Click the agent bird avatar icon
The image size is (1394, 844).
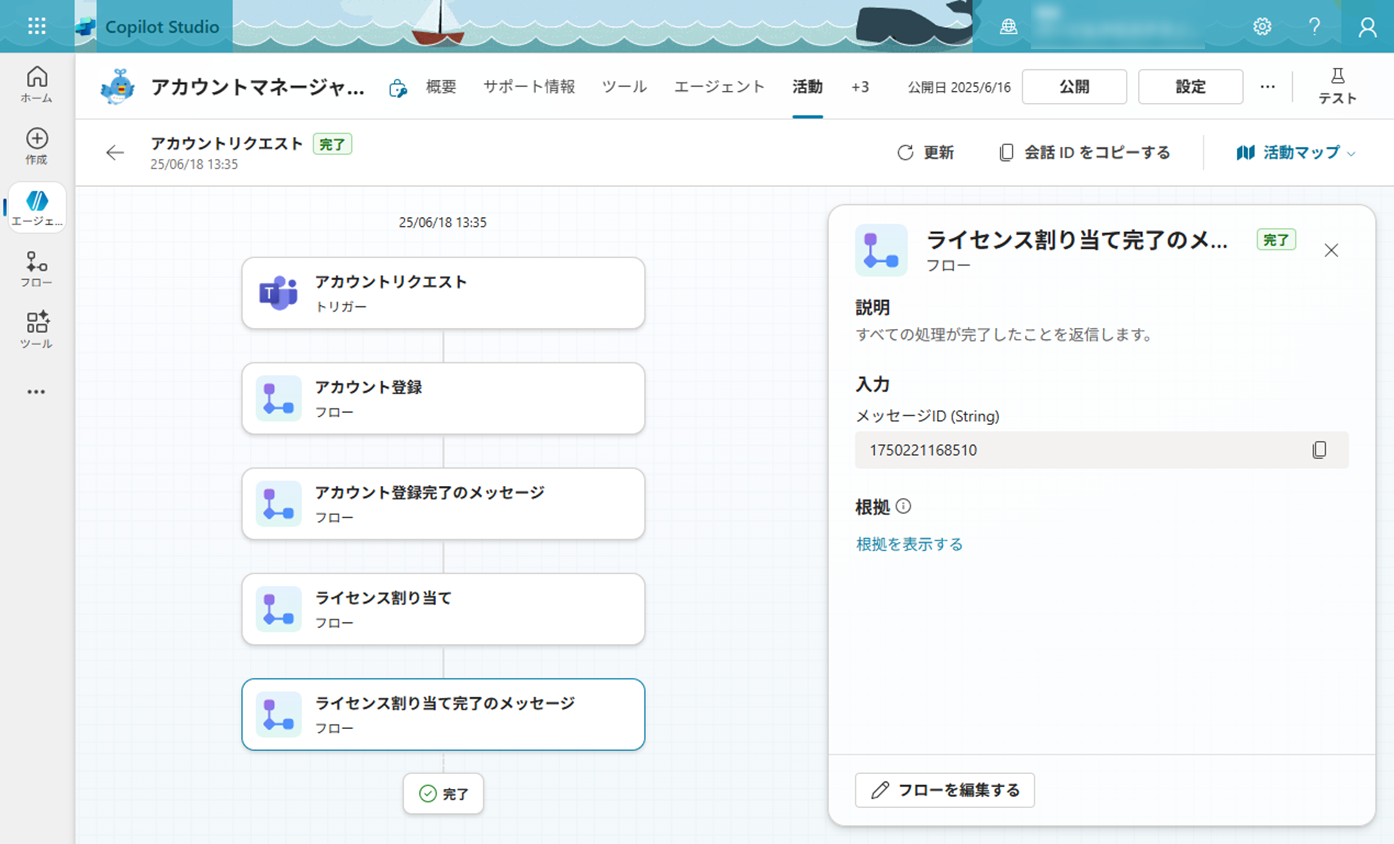click(118, 87)
